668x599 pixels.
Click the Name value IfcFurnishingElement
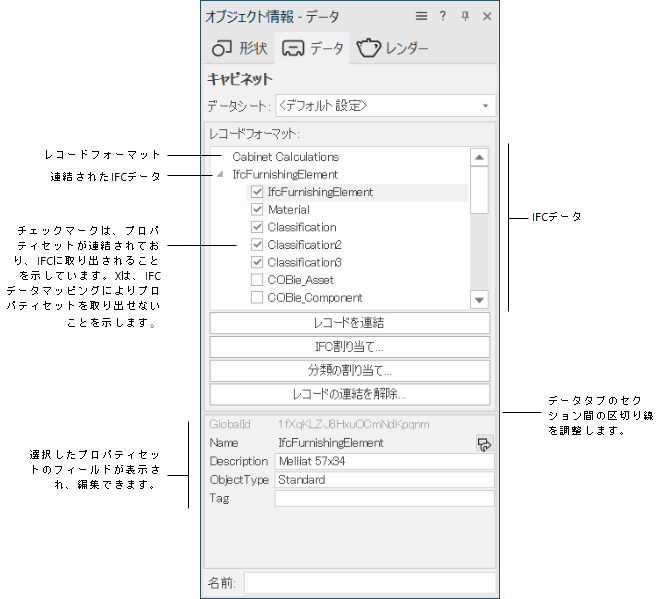coord(331,443)
